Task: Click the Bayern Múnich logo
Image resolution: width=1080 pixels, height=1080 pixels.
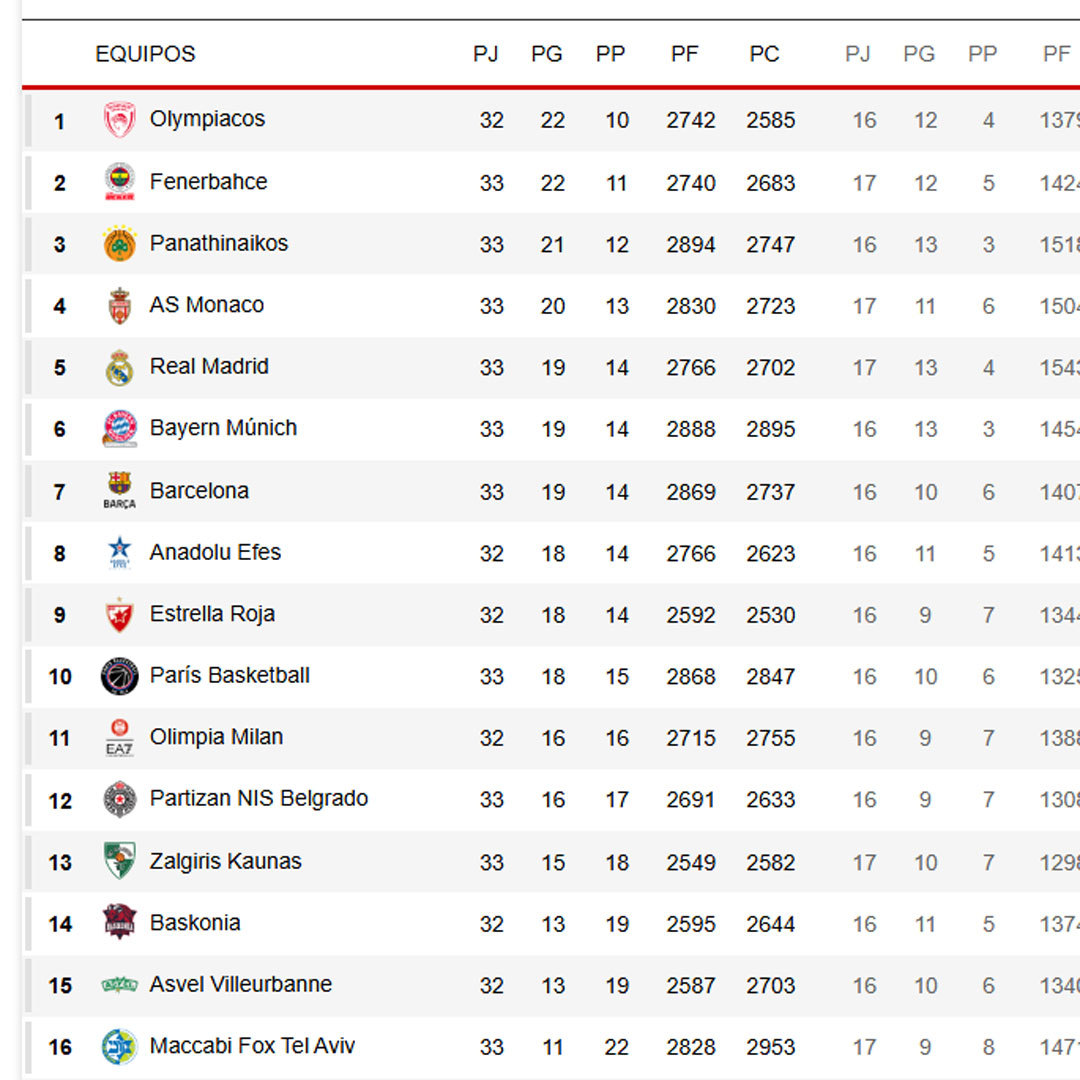Action: (x=120, y=429)
